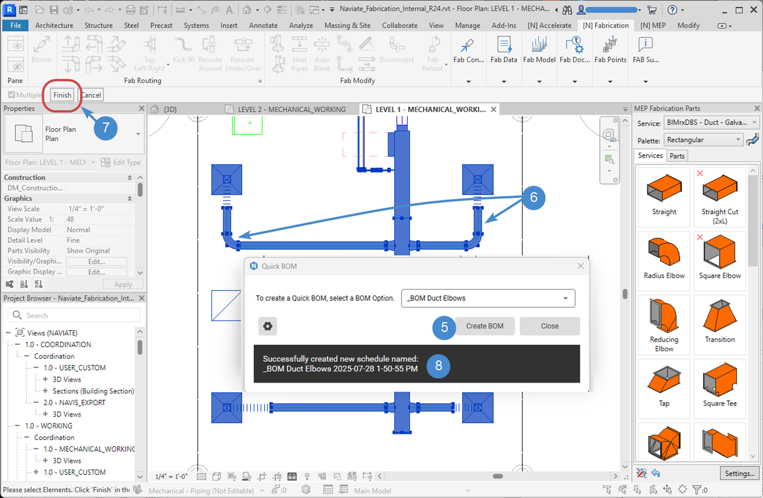Select the Square Tee part
Screen dimensions: 763x498
click(x=720, y=388)
